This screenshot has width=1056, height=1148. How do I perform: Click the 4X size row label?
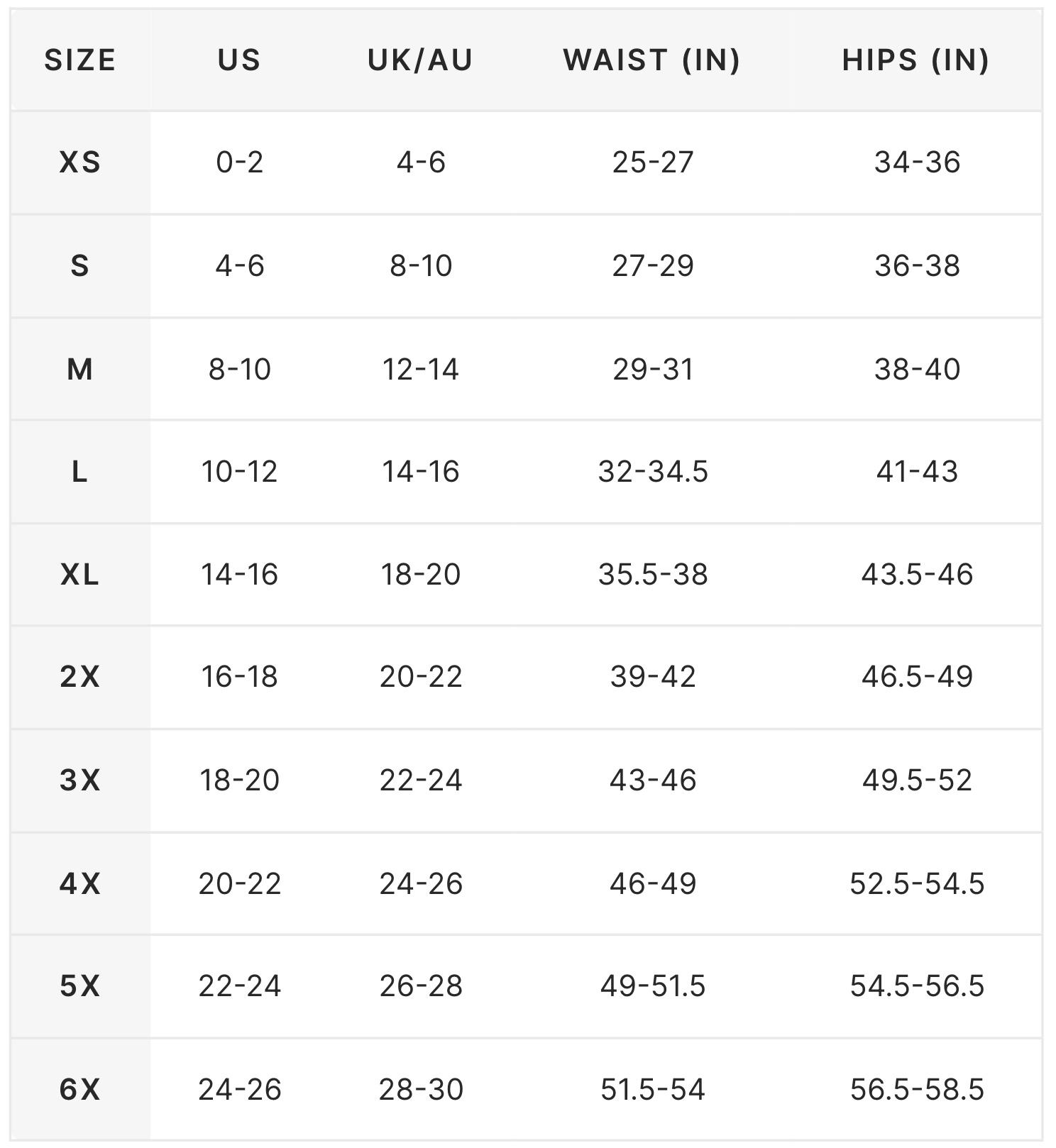[x=80, y=884]
